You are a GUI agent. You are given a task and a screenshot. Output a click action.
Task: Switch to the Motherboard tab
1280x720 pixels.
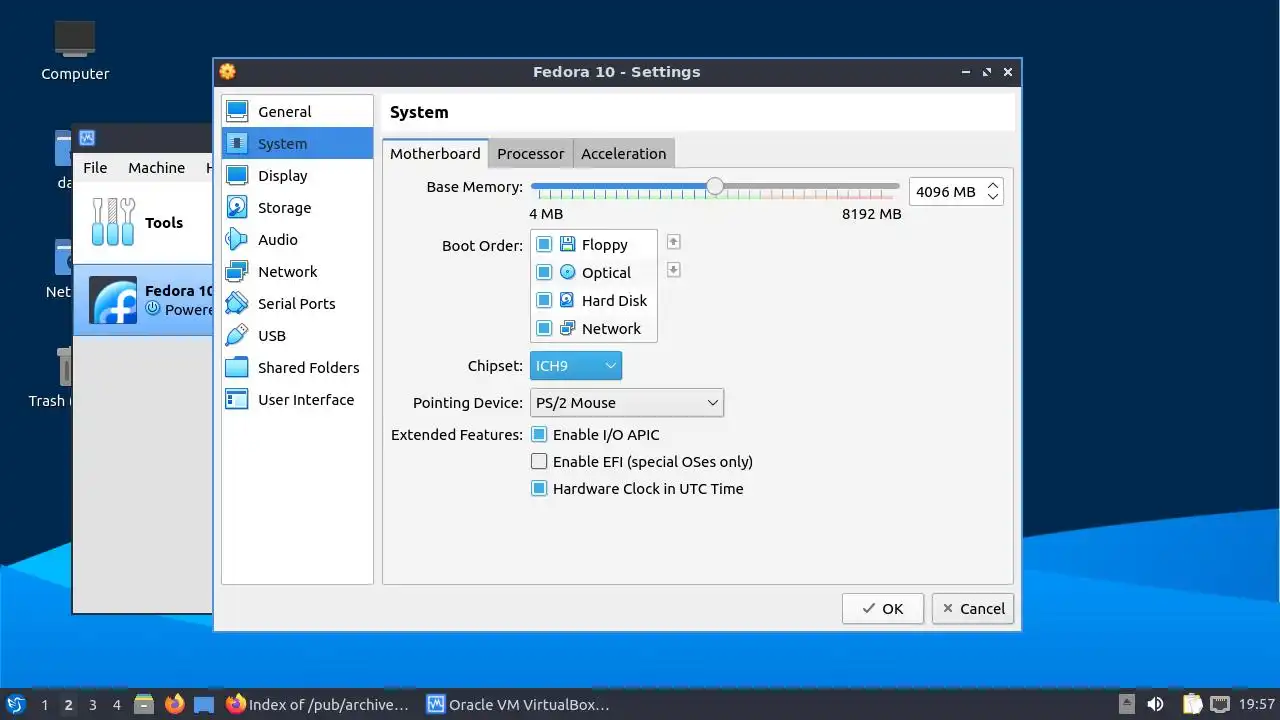435,154
